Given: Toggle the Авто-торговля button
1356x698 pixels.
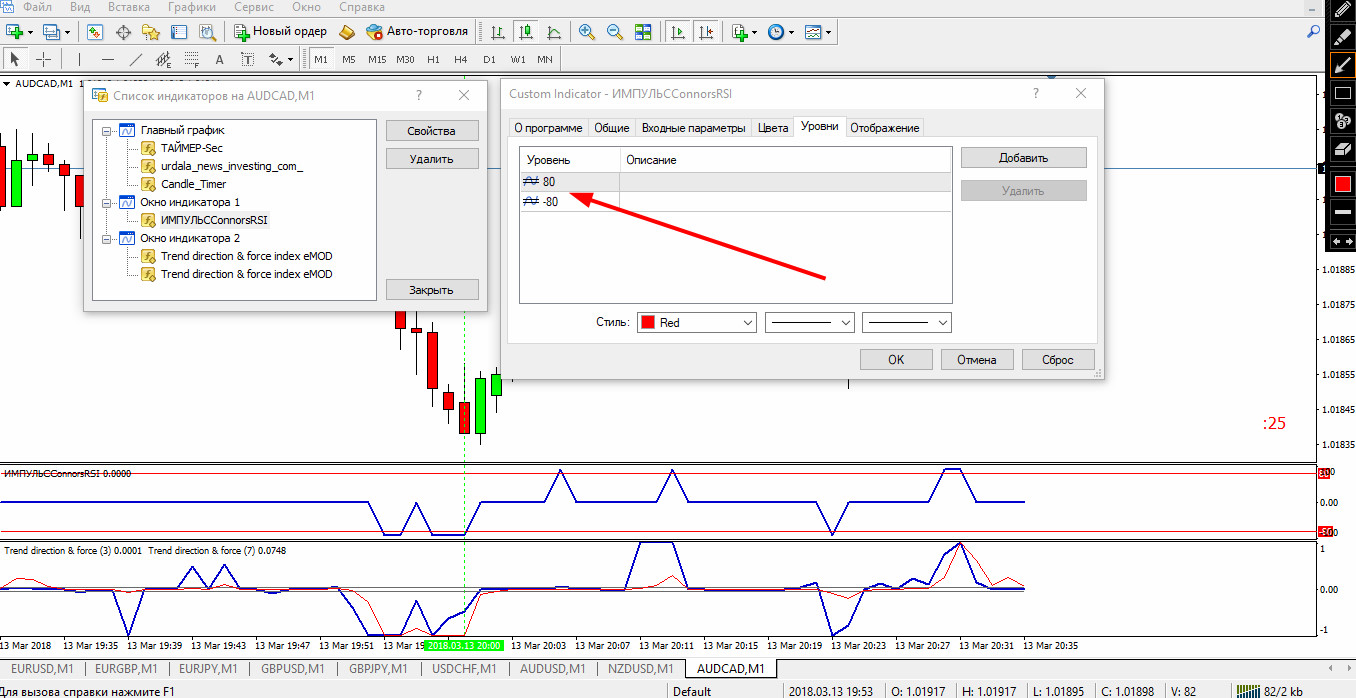Looking at the screenshot, I should click(417, 32).
